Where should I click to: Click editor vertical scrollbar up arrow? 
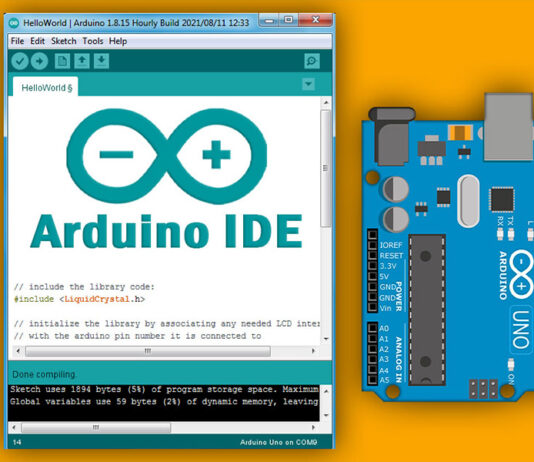tap(326, 102)
